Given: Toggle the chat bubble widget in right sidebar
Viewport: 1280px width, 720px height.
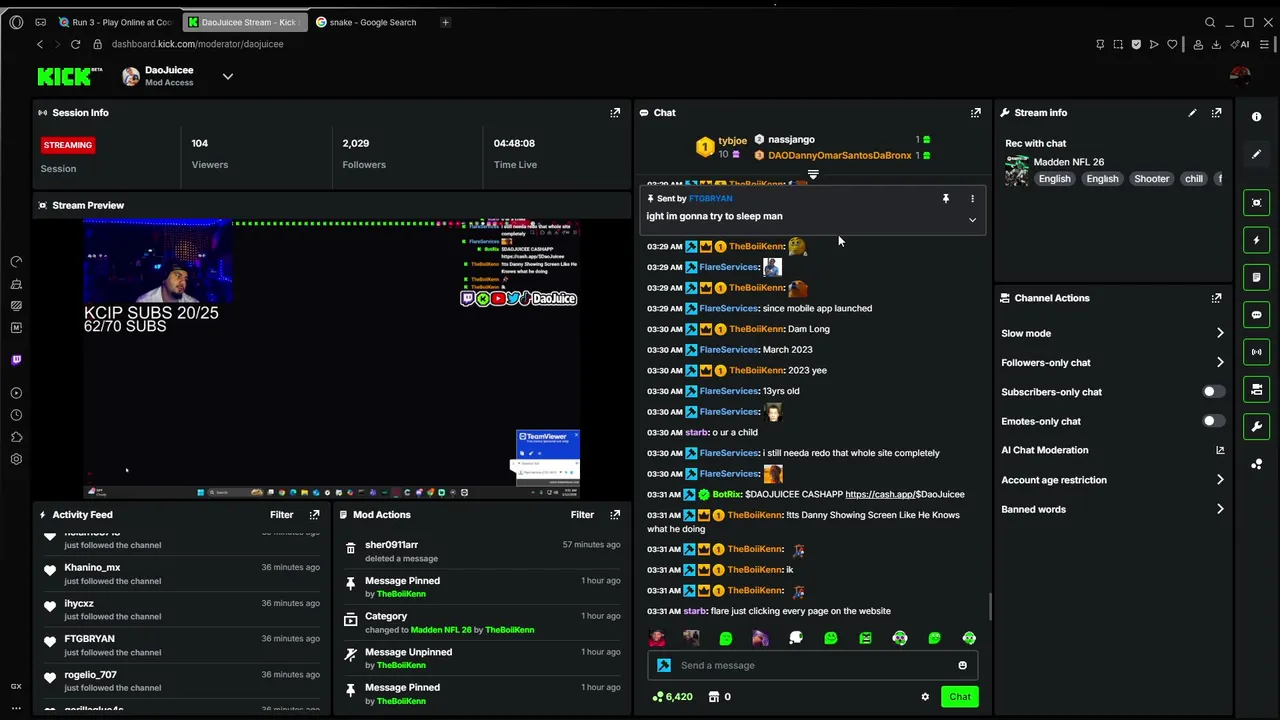Looking at the screenshot, I should [x=1257, y=315].
